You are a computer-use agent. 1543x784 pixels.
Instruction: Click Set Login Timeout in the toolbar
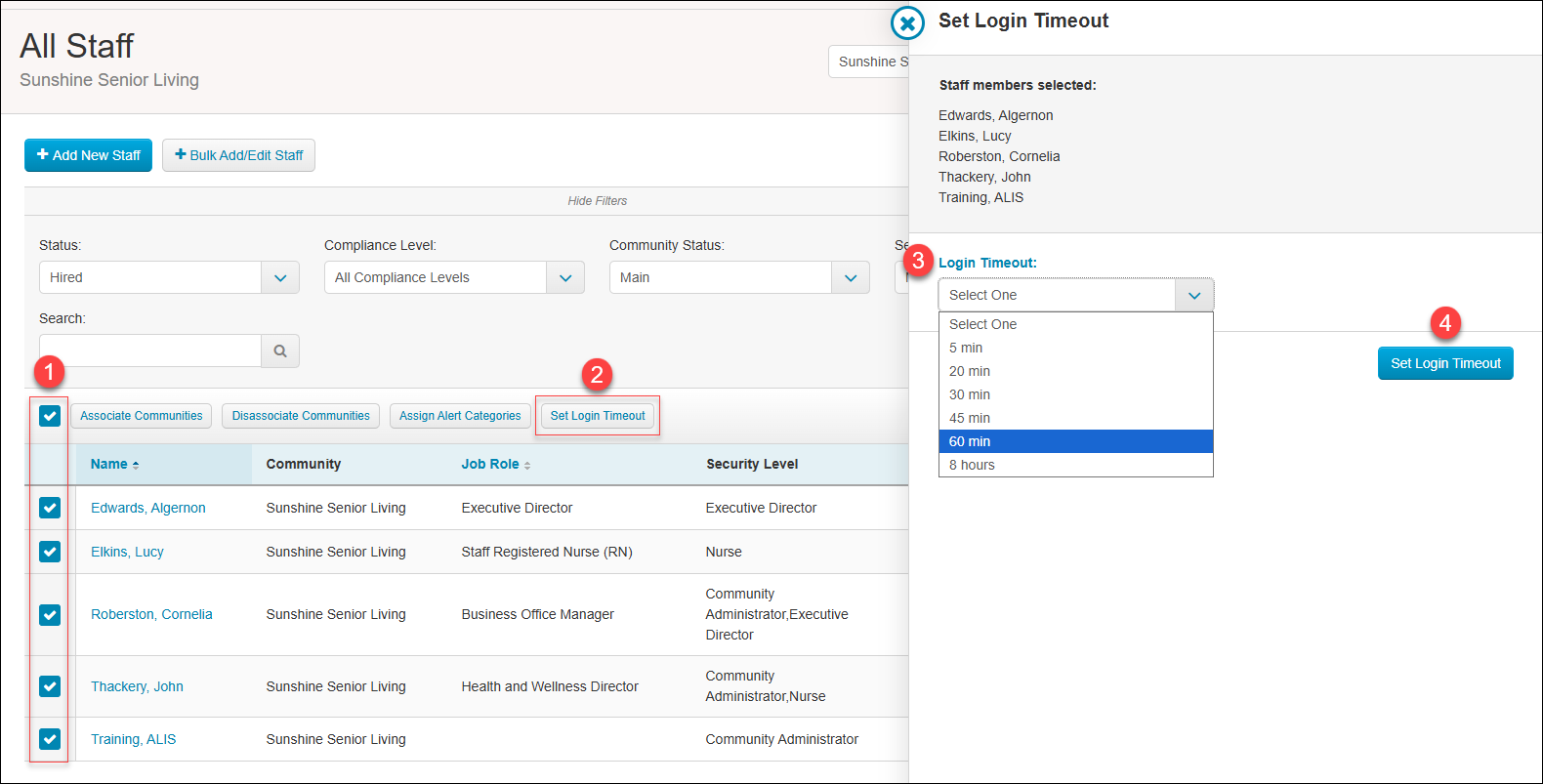pos(598,416)
